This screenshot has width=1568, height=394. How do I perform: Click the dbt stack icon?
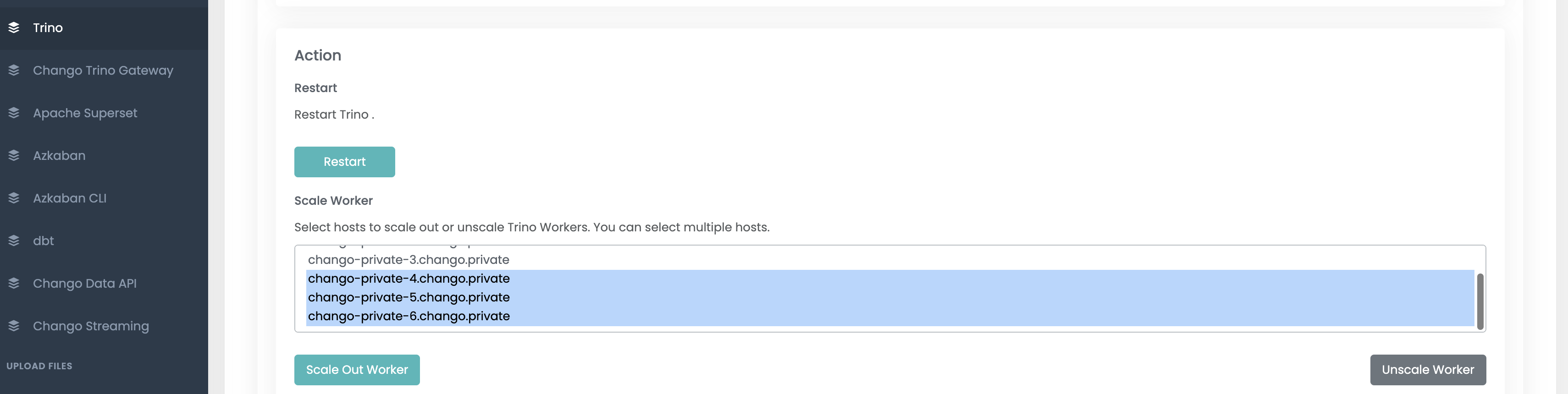(x=14, y=241)
